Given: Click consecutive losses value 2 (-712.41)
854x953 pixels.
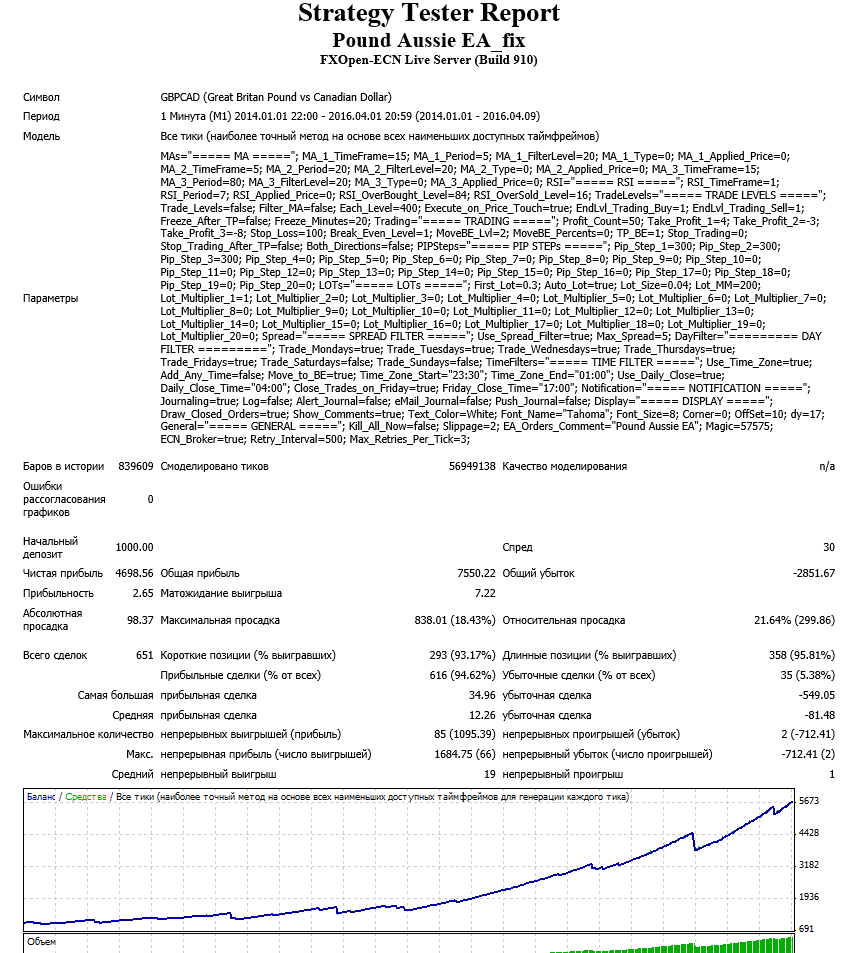Looking at the screenshot, I should point(808,734).
